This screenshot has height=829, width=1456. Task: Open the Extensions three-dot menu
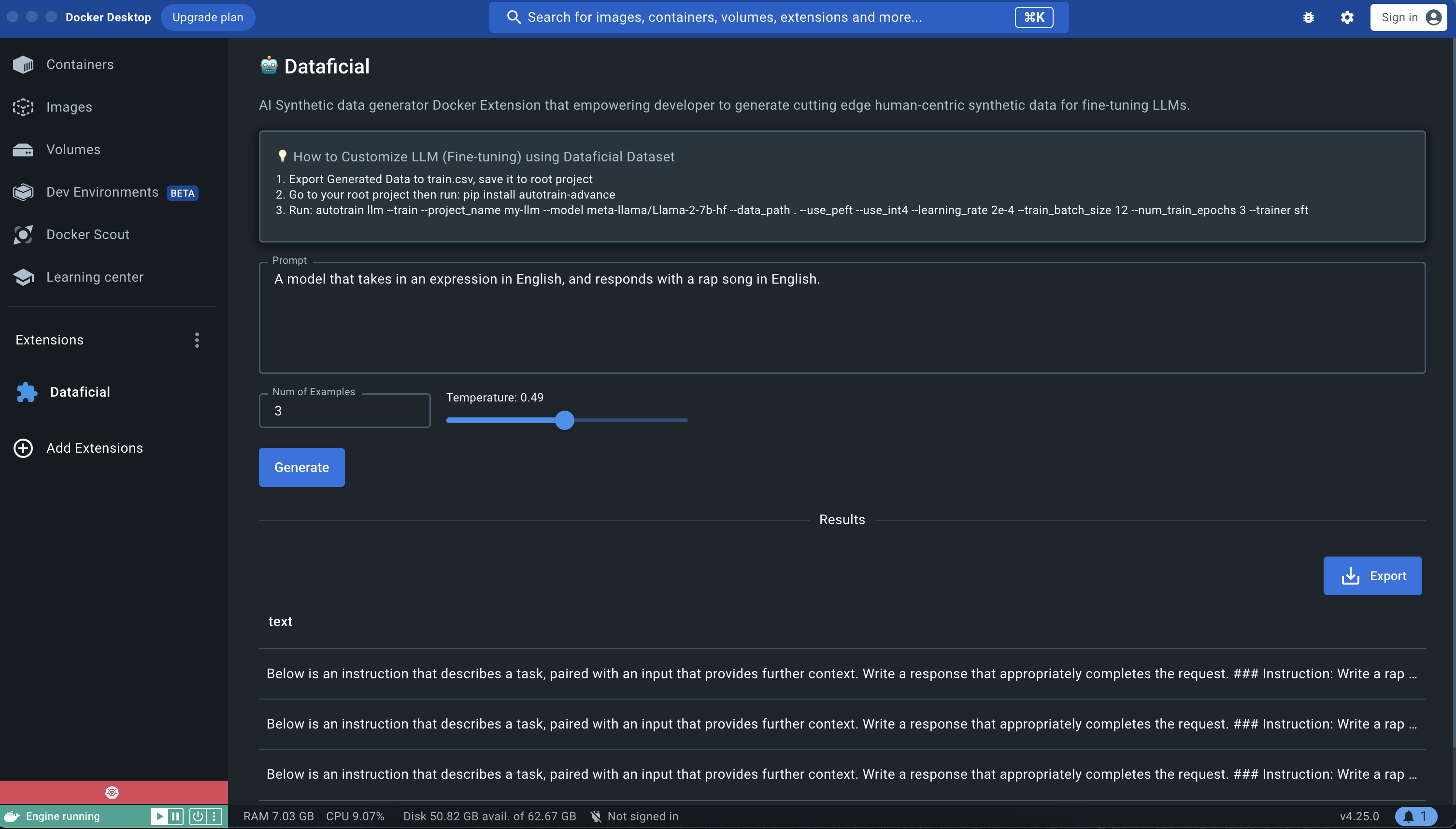(x=197, y=340)
